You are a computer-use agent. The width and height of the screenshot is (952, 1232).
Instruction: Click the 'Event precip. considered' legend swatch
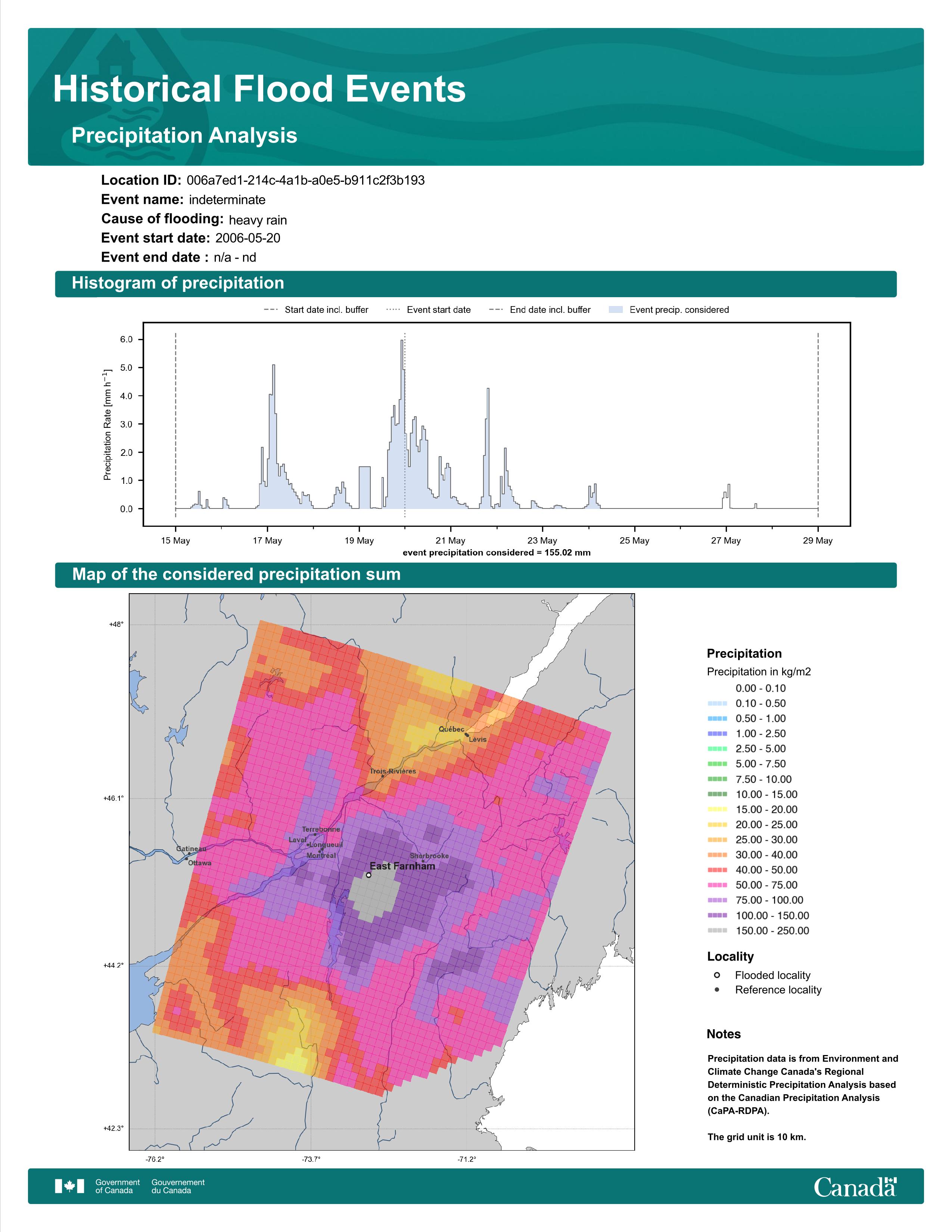click(616, 310)
